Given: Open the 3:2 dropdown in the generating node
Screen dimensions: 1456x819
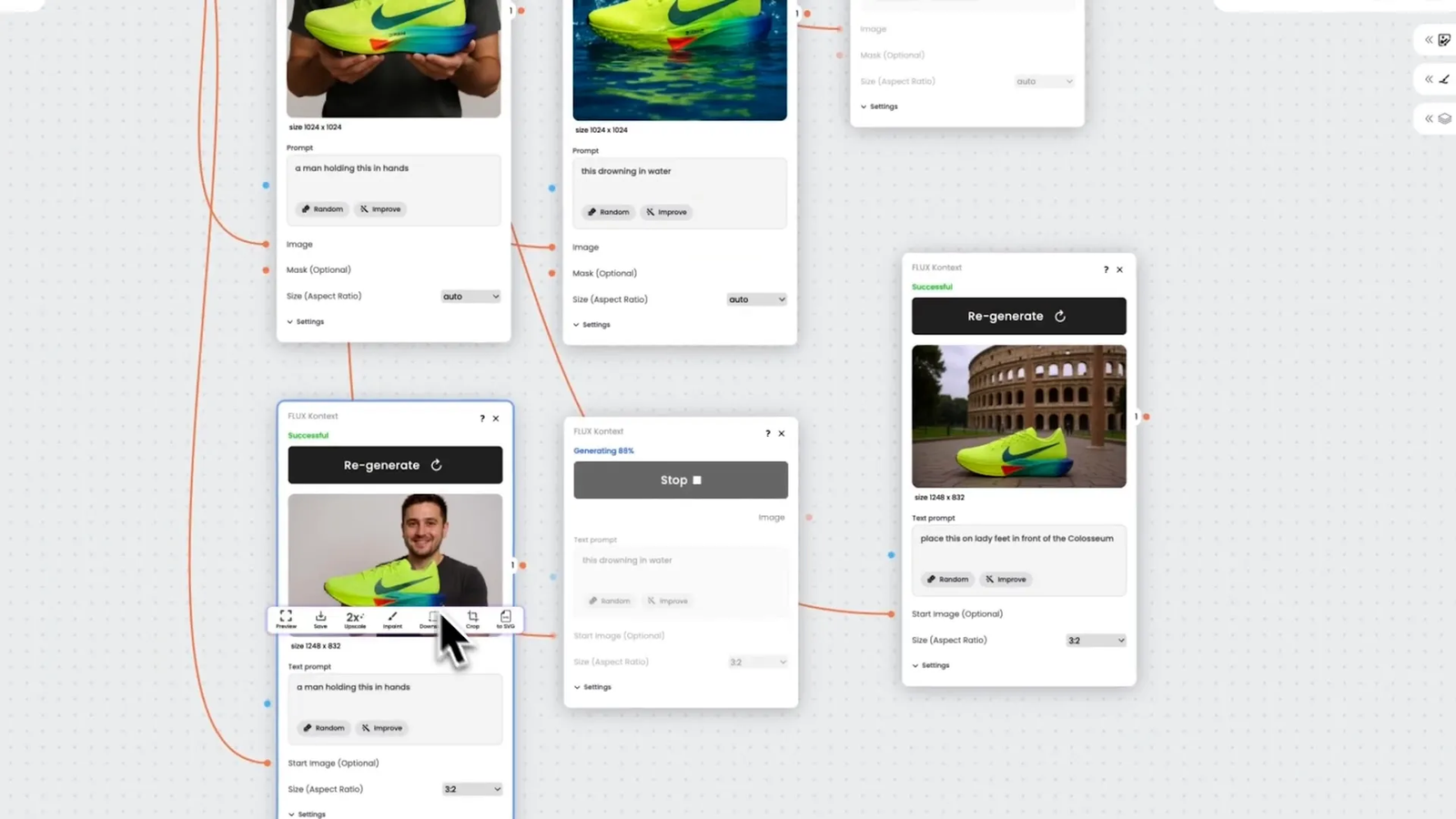Looking at the screenshot, I should pyautogui.click(x=757, y=662).
